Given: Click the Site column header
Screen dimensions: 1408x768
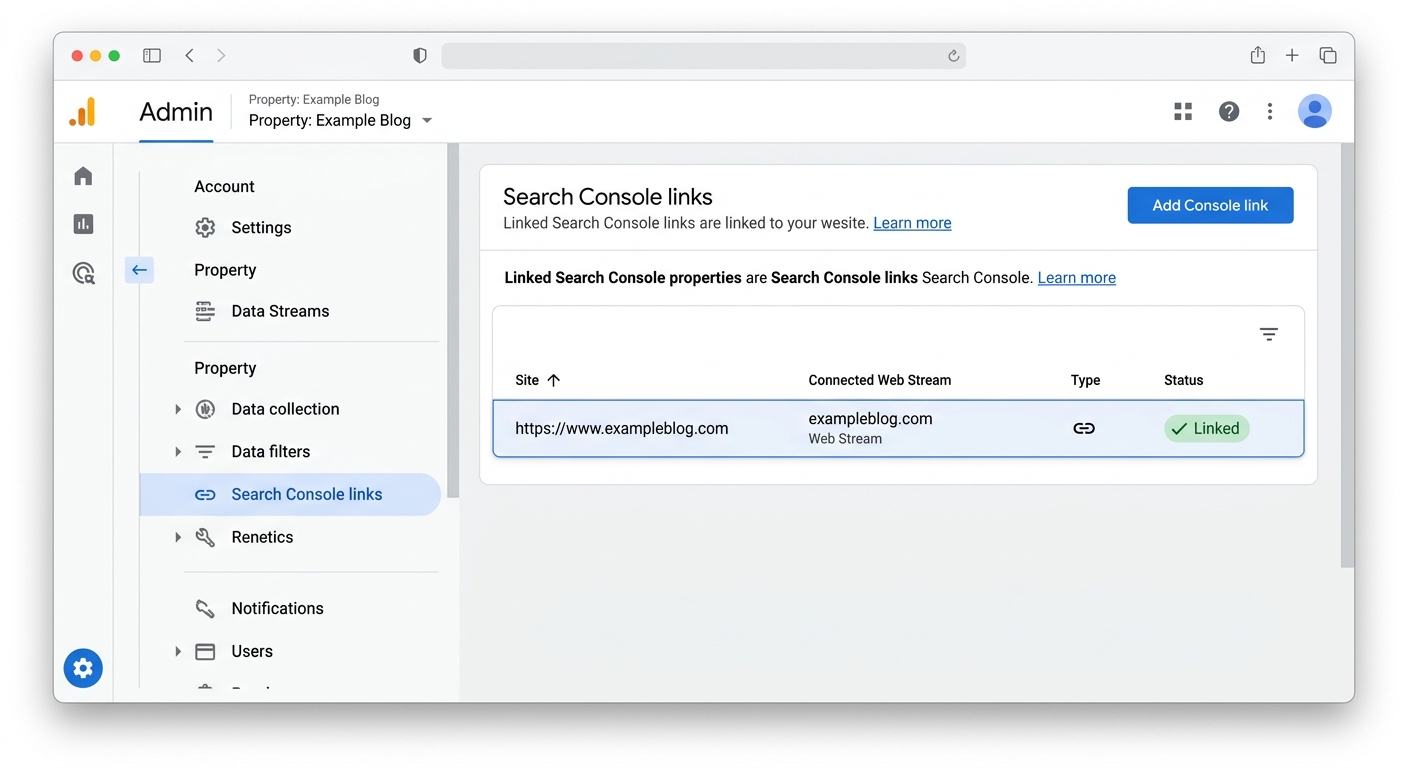Looking at the screenshot, I should (x=527, y=380).
